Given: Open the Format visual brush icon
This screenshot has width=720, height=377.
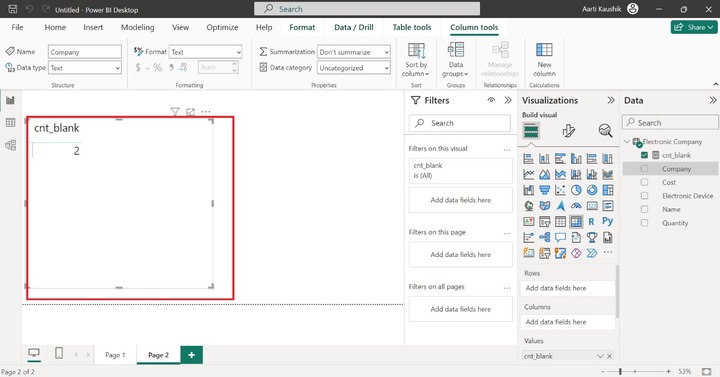Looking at the screenshot, I should [568, 131].
